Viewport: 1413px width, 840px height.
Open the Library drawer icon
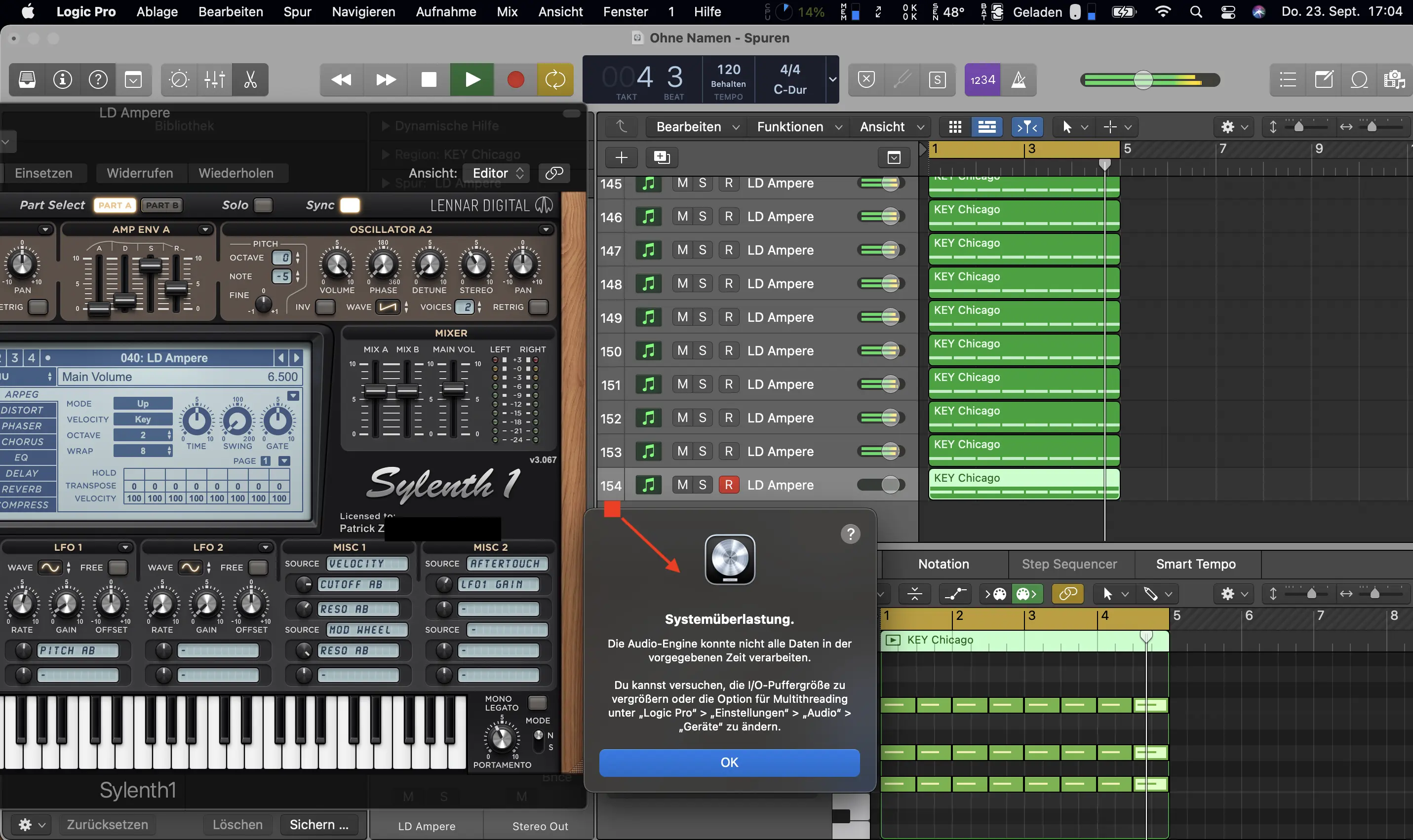(x=27, y=80)
